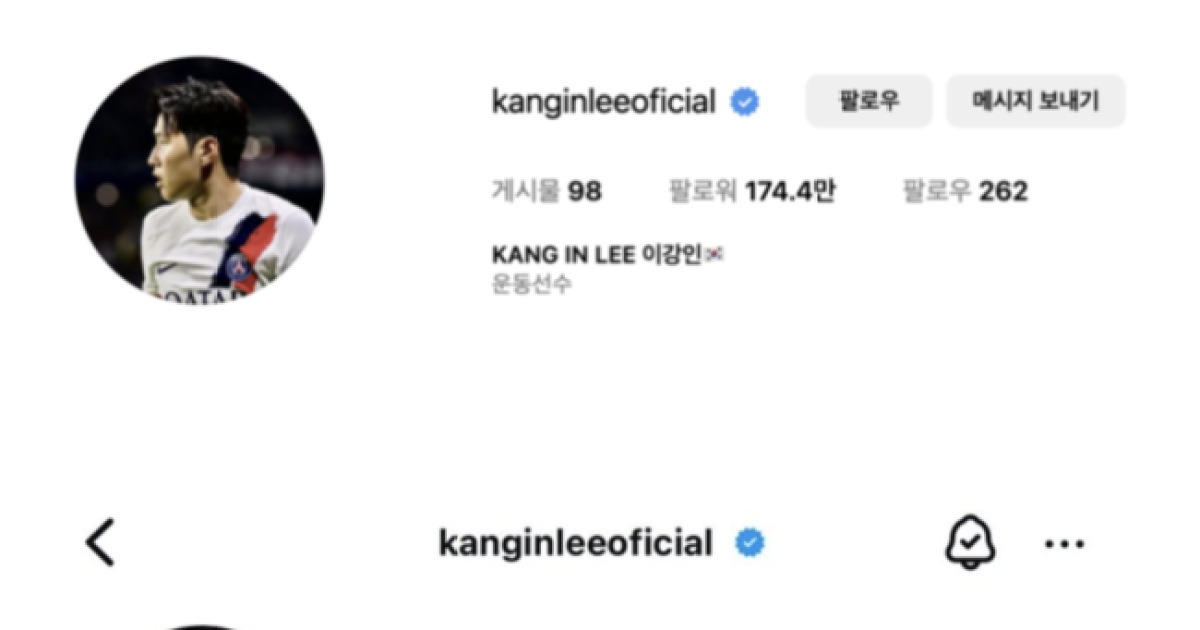1200x630 pixels.
Task: Click the PSG crest on jersey in profile photo
Action: tap(239, 268)
